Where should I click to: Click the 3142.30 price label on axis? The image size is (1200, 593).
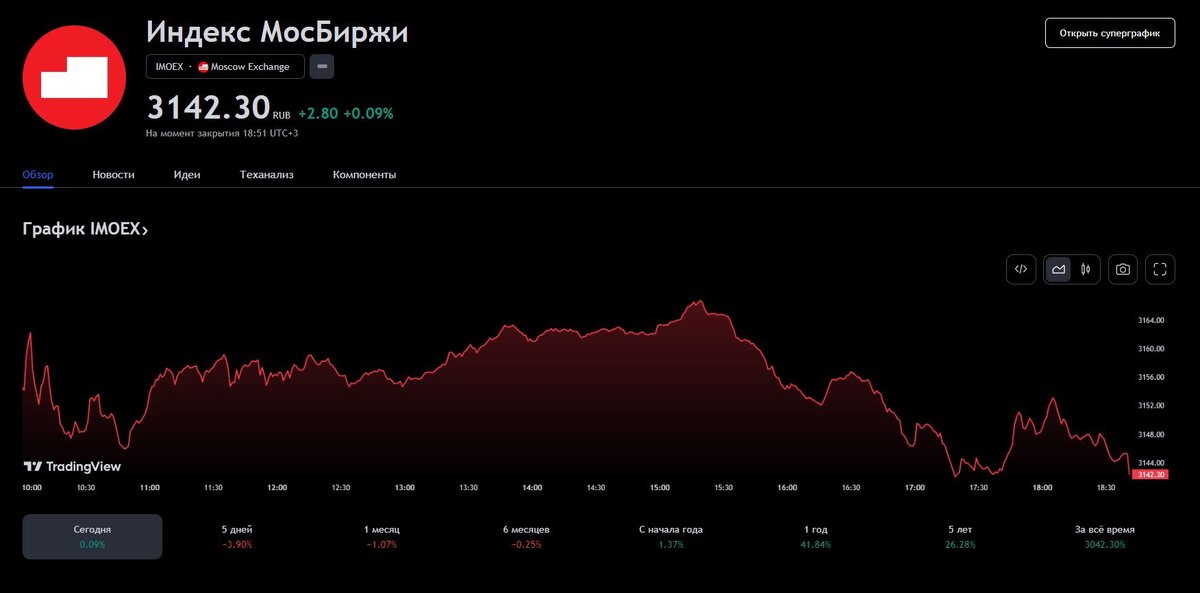click(1152, 474)
